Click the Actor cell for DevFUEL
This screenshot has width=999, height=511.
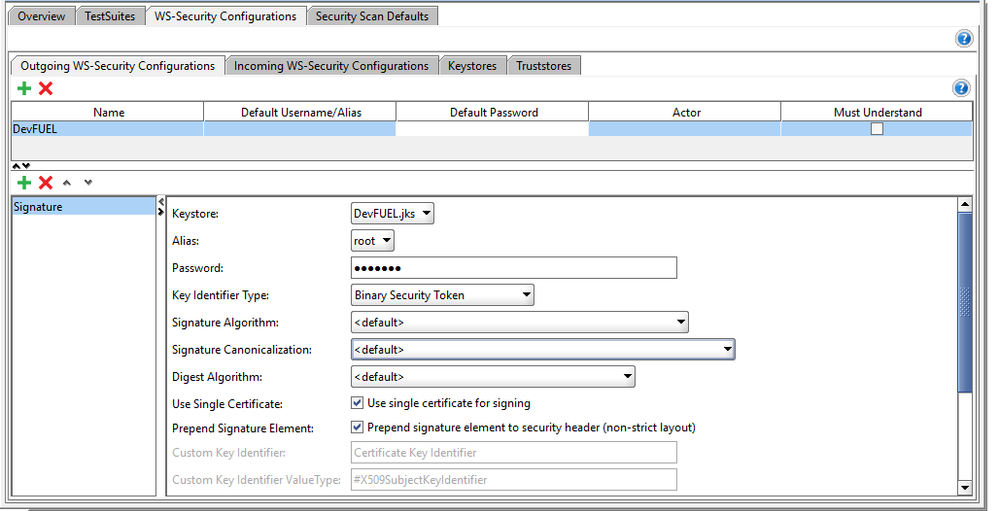(685, 129)
